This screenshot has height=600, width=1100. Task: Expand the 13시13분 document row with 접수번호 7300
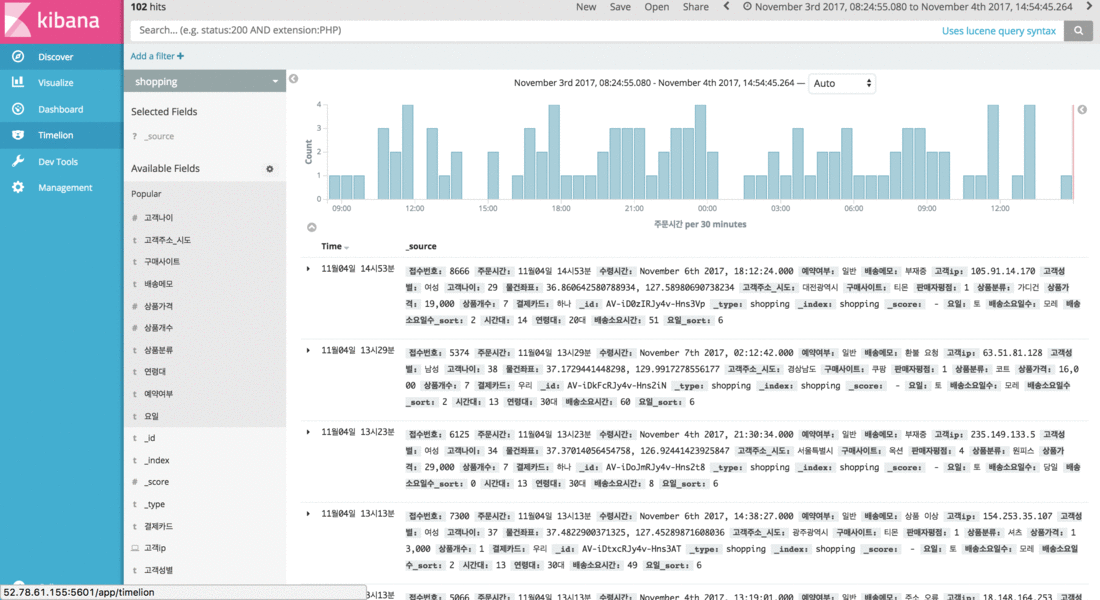click(308, 514)
